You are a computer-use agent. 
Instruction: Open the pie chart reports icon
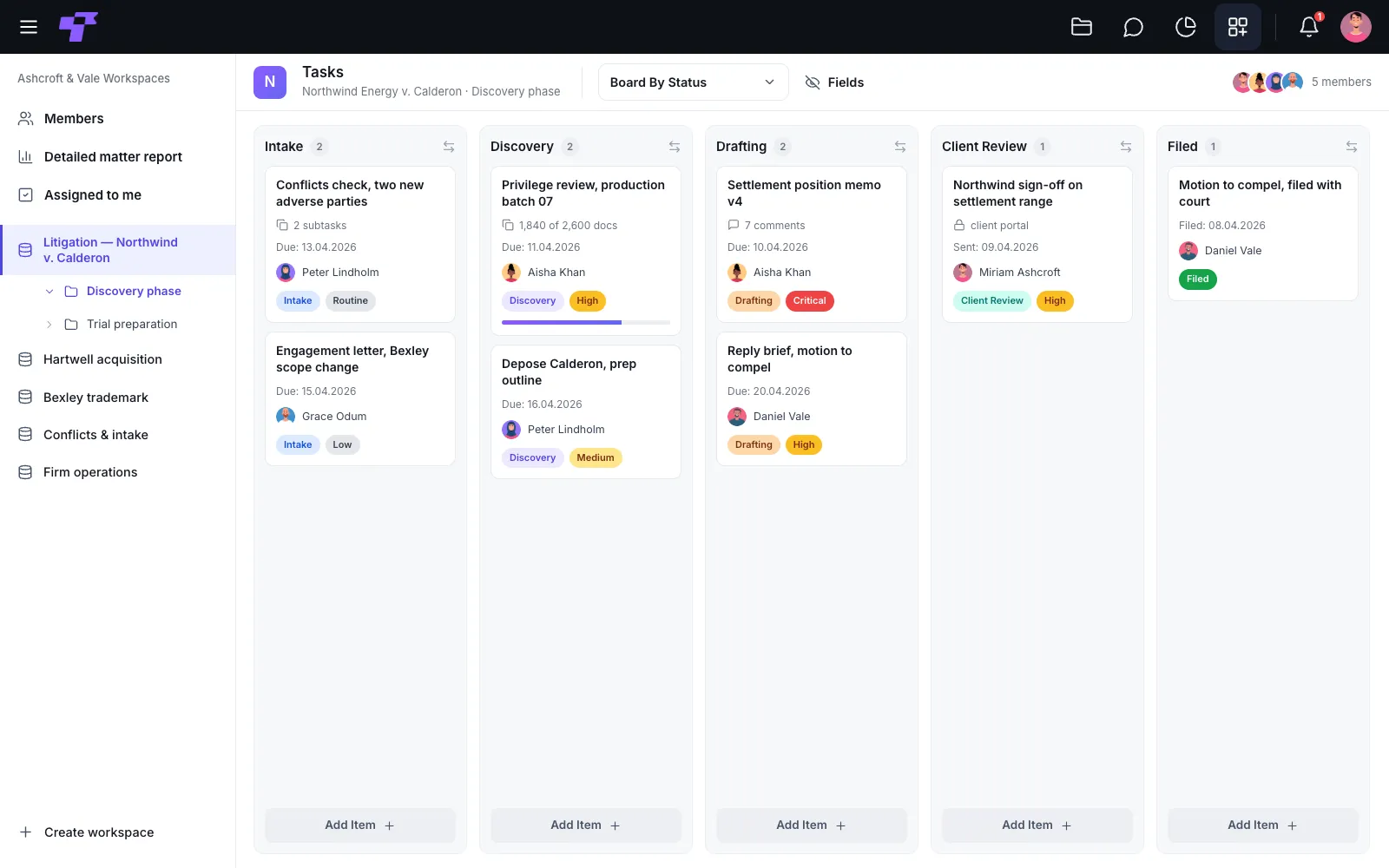coord(1185,27)
